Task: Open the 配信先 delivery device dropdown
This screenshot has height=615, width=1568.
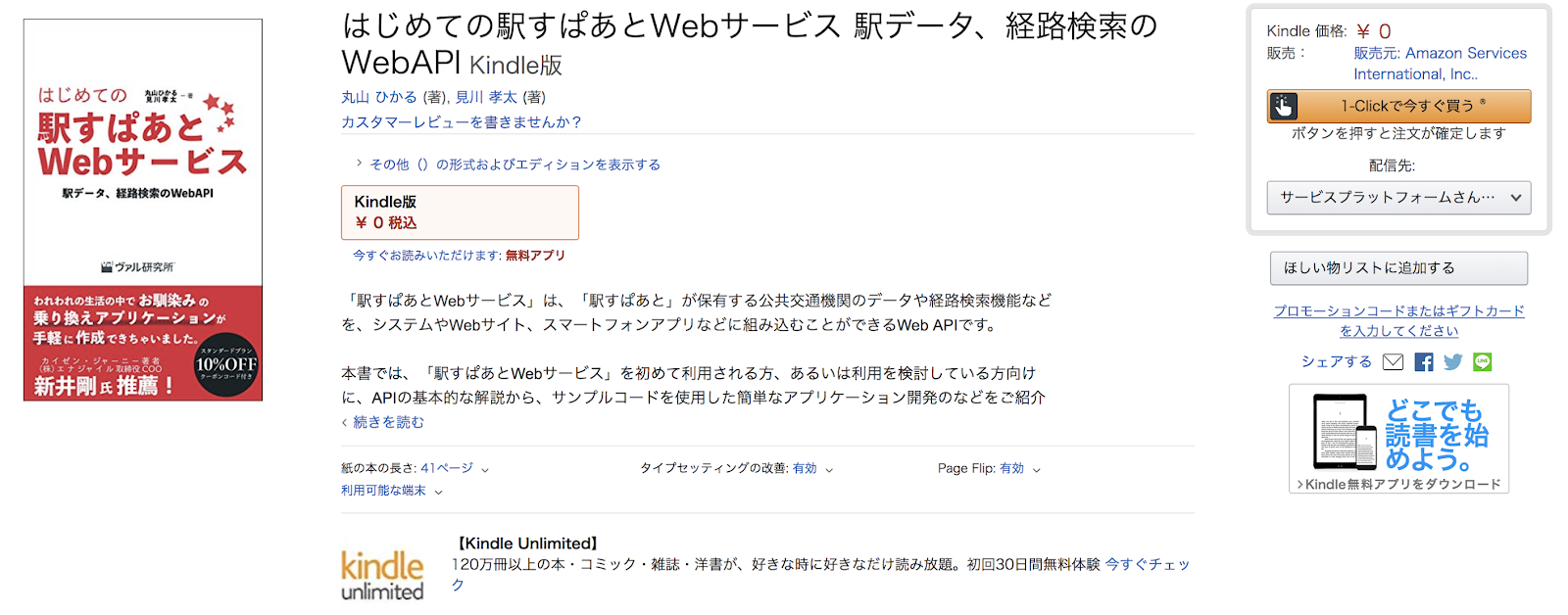Action: click(1398, 198)
